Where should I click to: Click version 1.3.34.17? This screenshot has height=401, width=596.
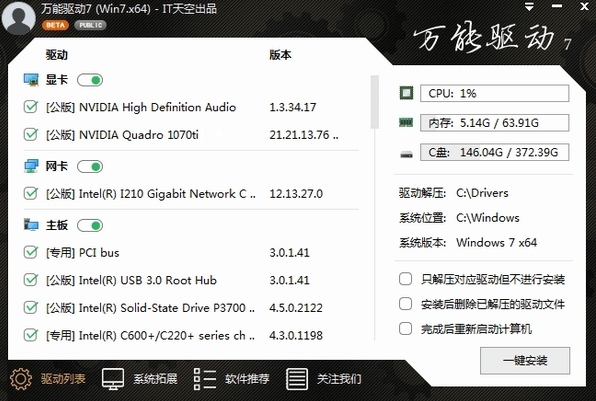(293, 107)
